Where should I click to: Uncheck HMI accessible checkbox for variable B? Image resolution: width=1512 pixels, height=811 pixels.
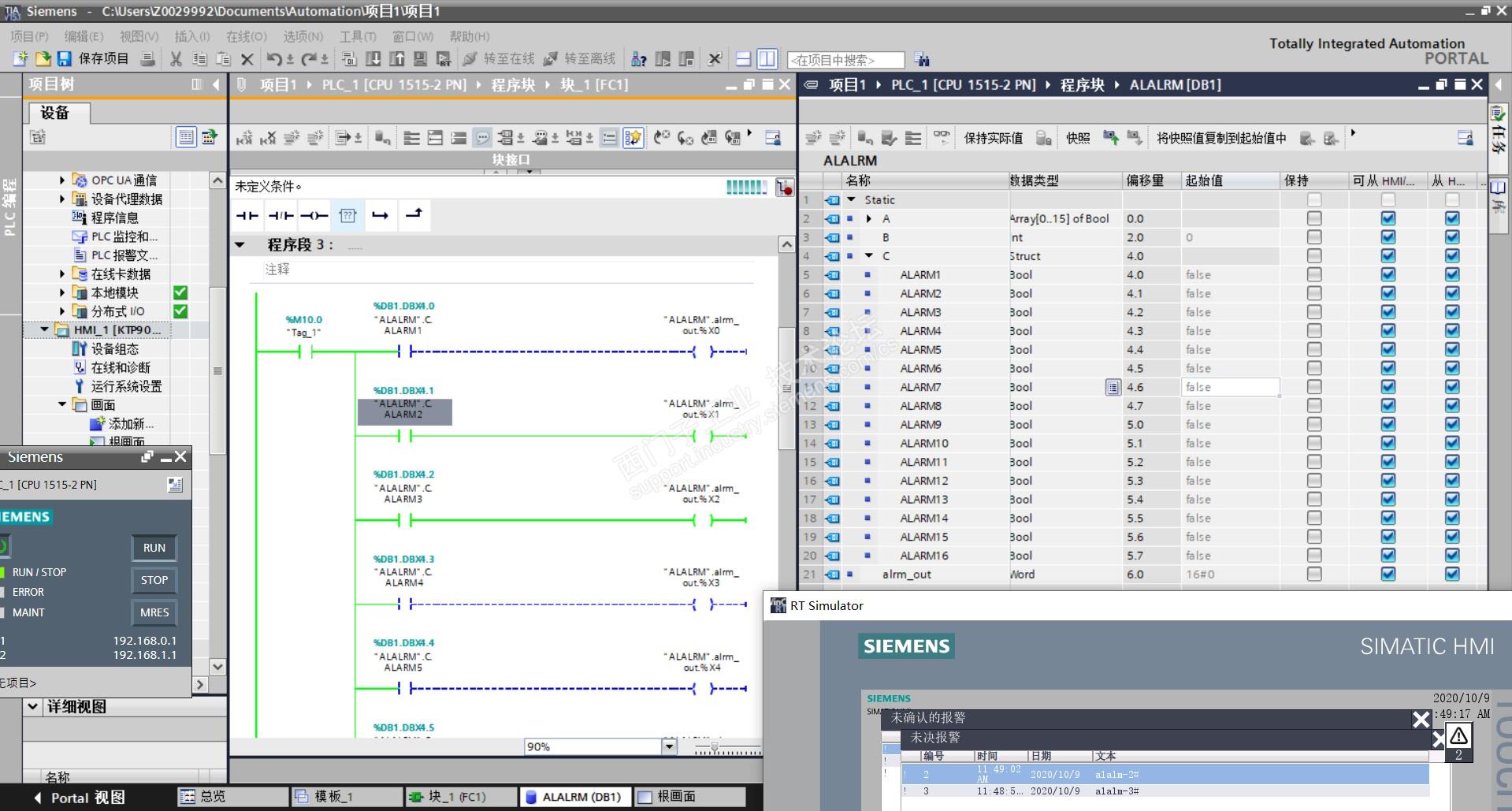1388,237
